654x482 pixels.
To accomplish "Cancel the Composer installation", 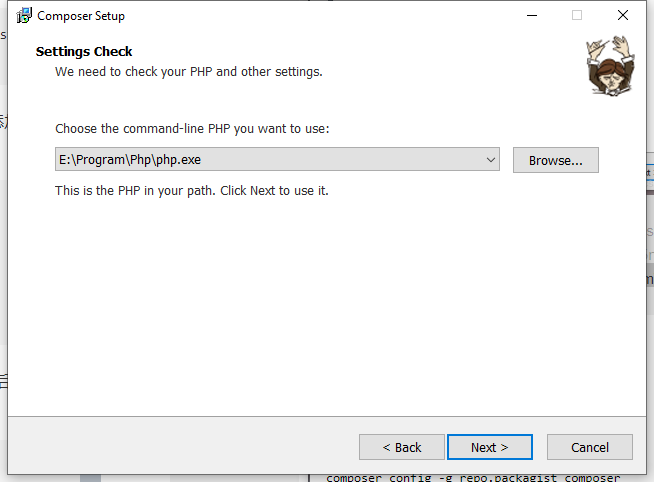I will pyautogui.click(x=589, y=447).
